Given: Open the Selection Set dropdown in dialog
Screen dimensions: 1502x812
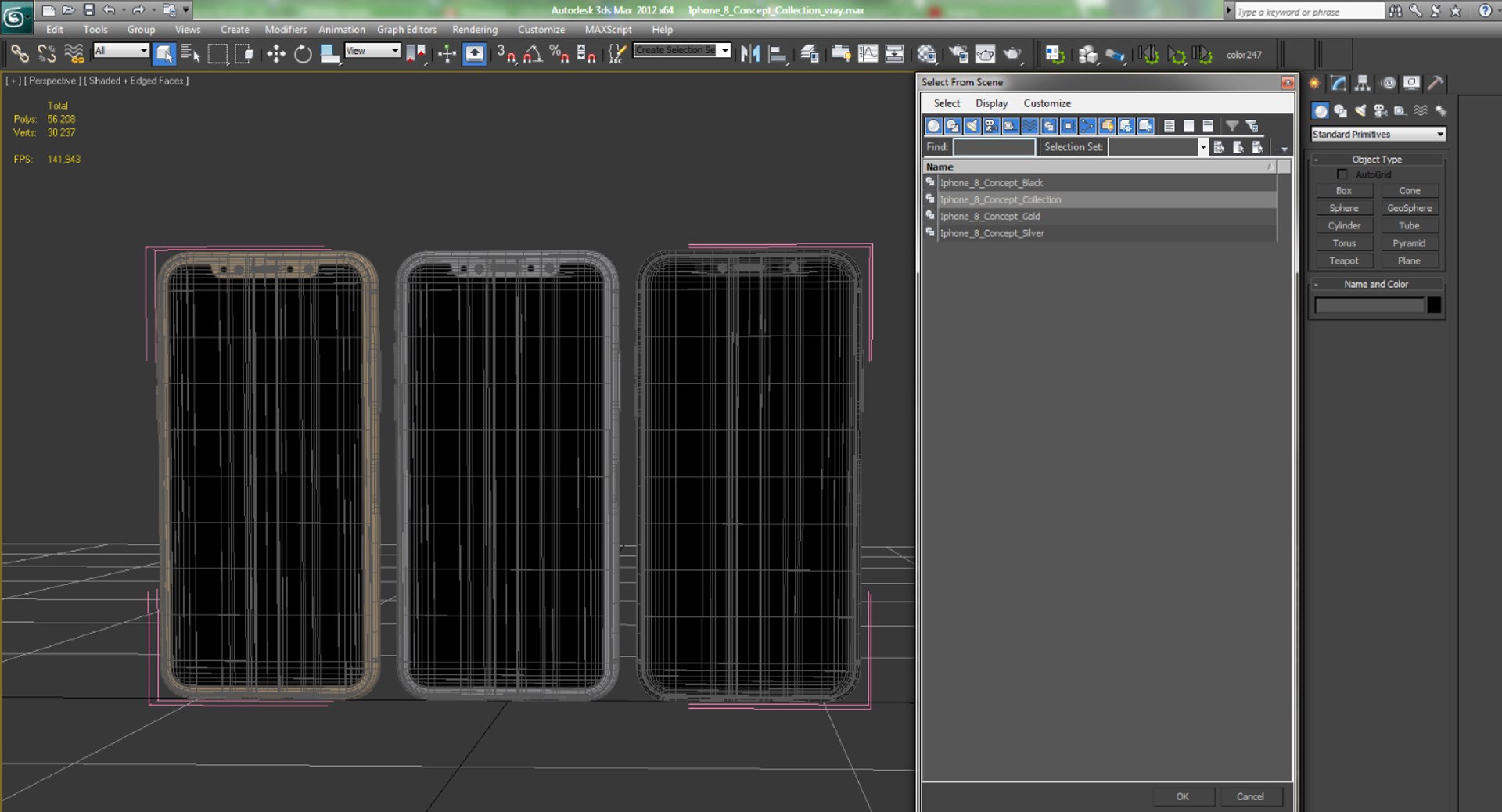Looking at the screenshot, I should pos(1202,147).
